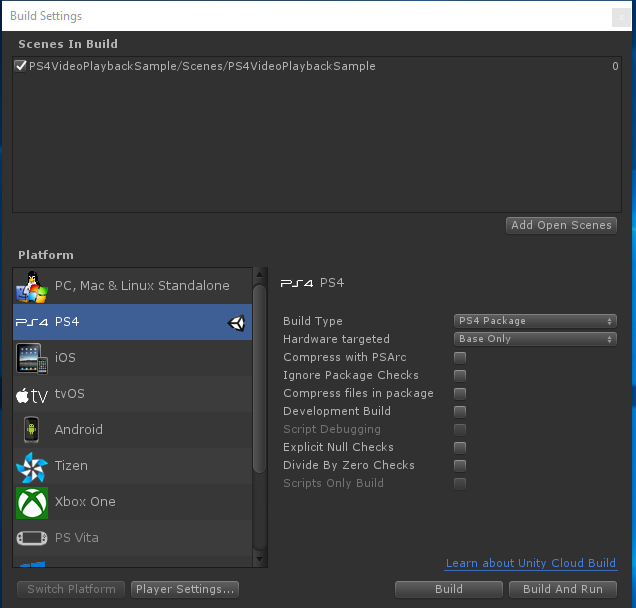Click the Hardware targeted label

click(x=336, y=339)
